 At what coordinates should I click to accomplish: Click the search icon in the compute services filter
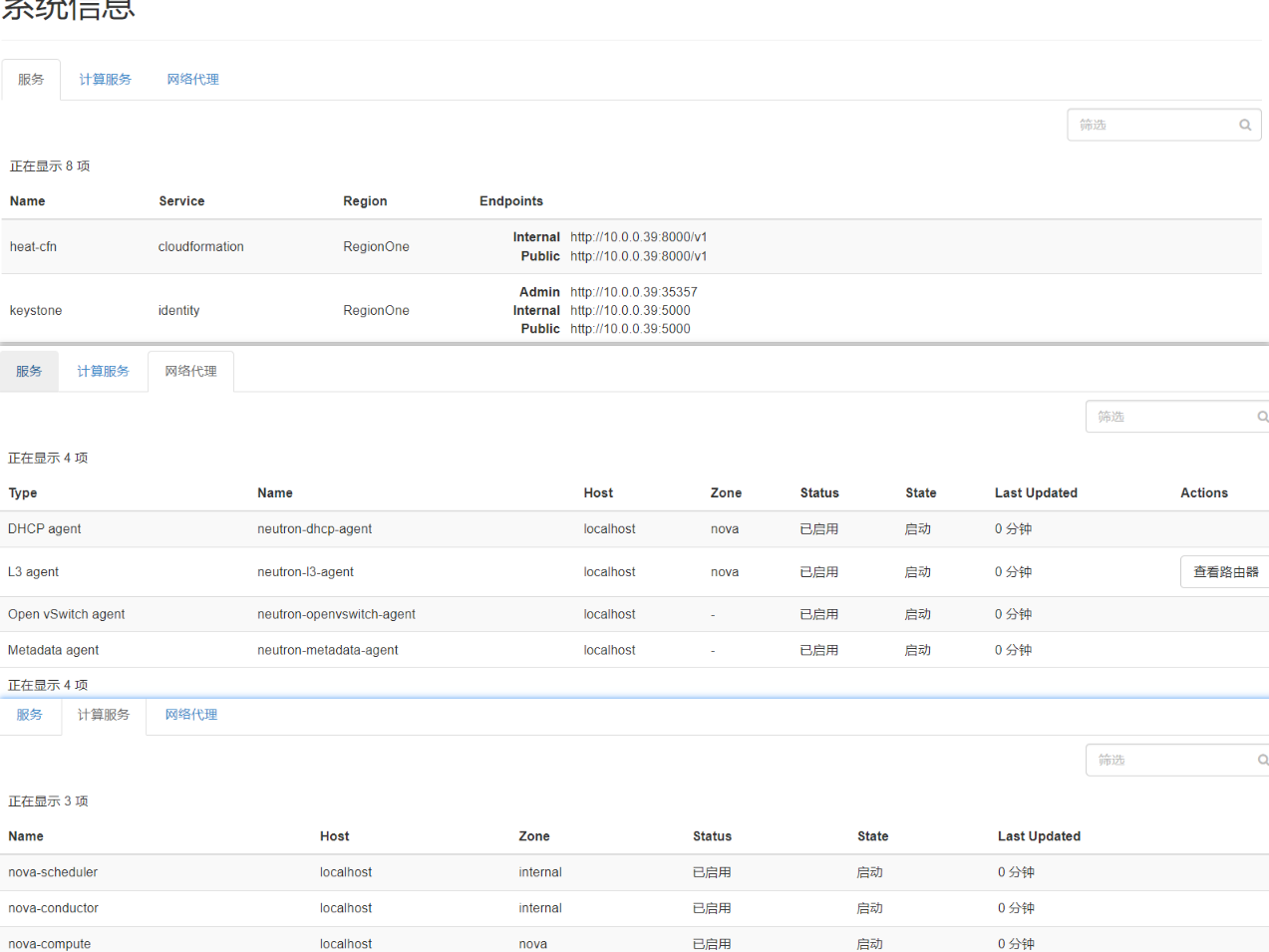tap(1262, 760)
